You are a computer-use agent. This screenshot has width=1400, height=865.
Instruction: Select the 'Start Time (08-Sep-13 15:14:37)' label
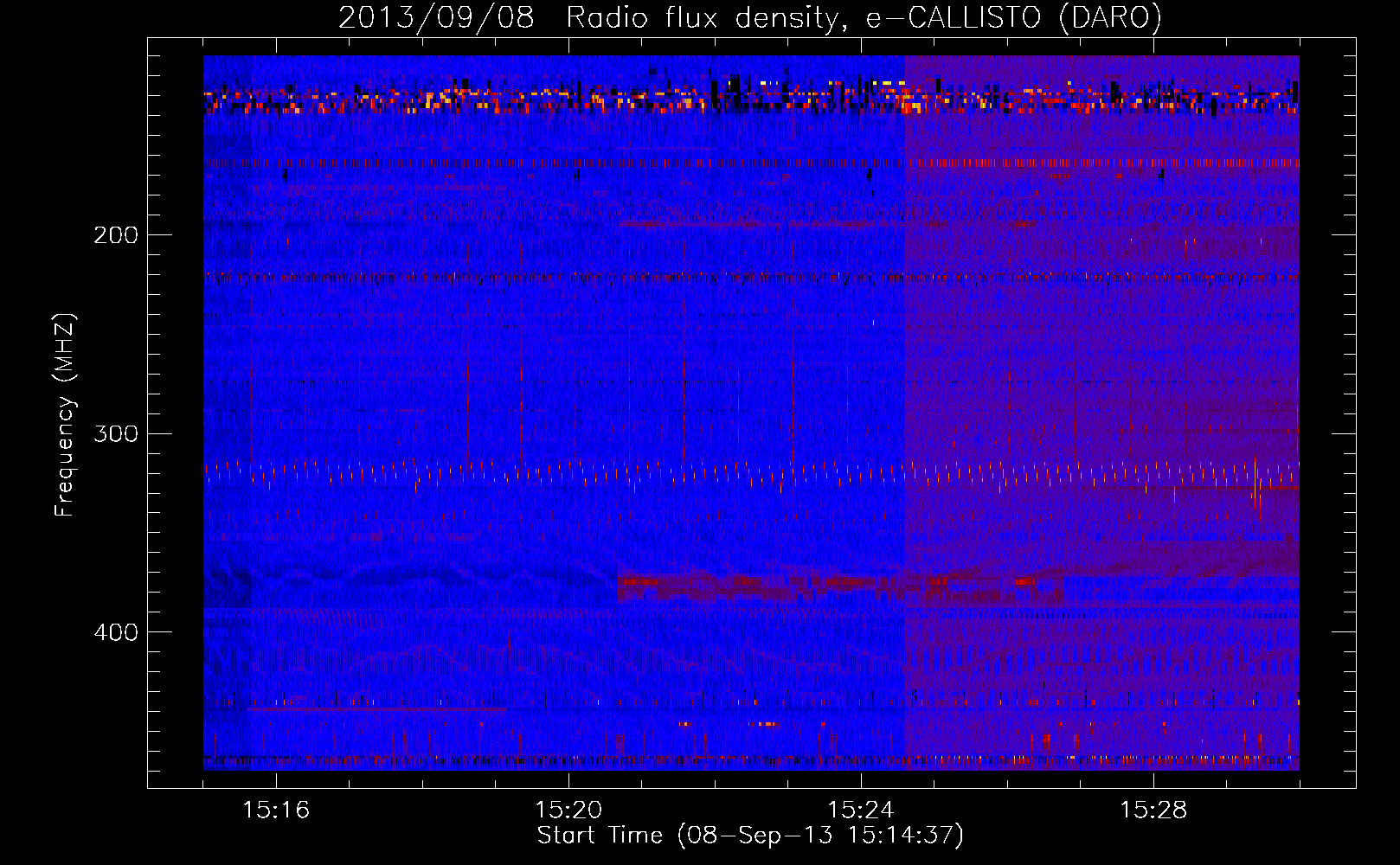point(750,836)
